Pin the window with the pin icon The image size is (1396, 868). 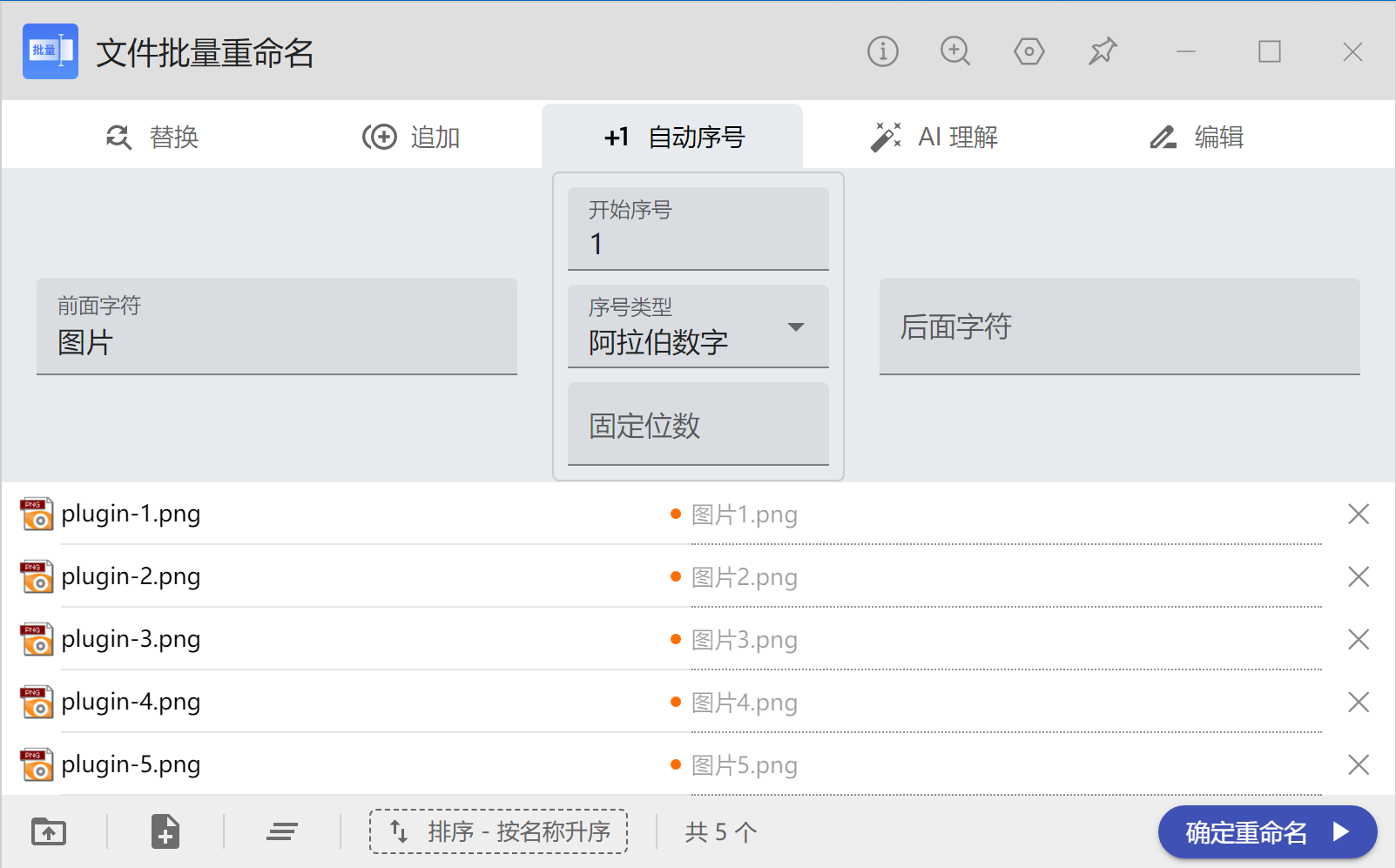tap(1102, 51)
